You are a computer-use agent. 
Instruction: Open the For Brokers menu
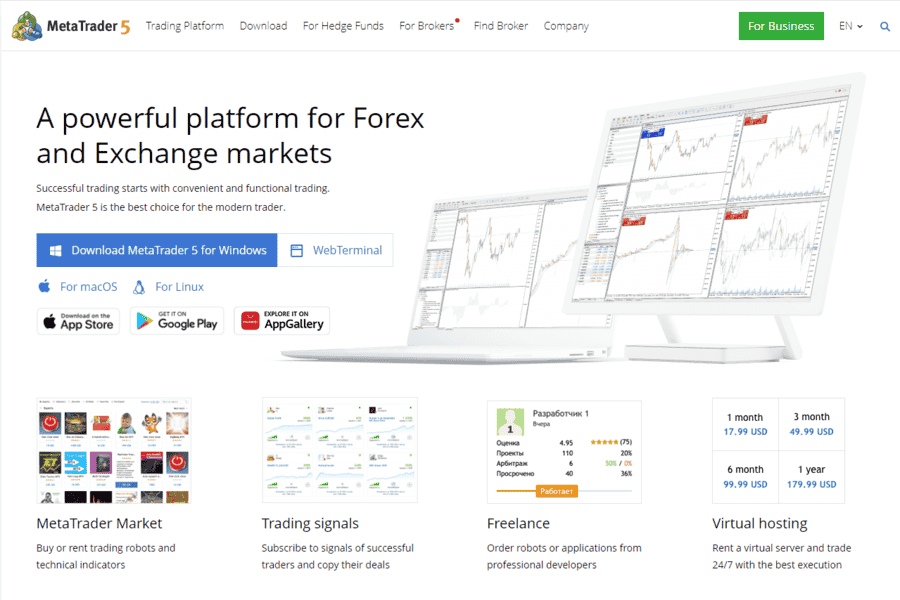click(x=426, y=26)
